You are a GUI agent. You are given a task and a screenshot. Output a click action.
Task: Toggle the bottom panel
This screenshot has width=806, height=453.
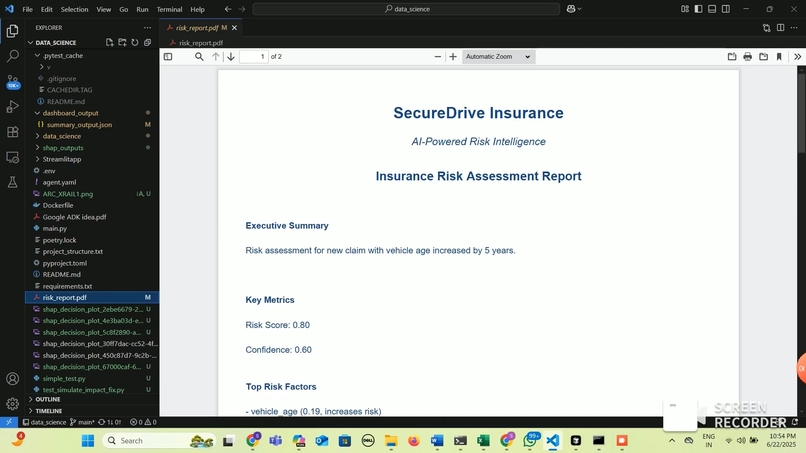[712, 9]
